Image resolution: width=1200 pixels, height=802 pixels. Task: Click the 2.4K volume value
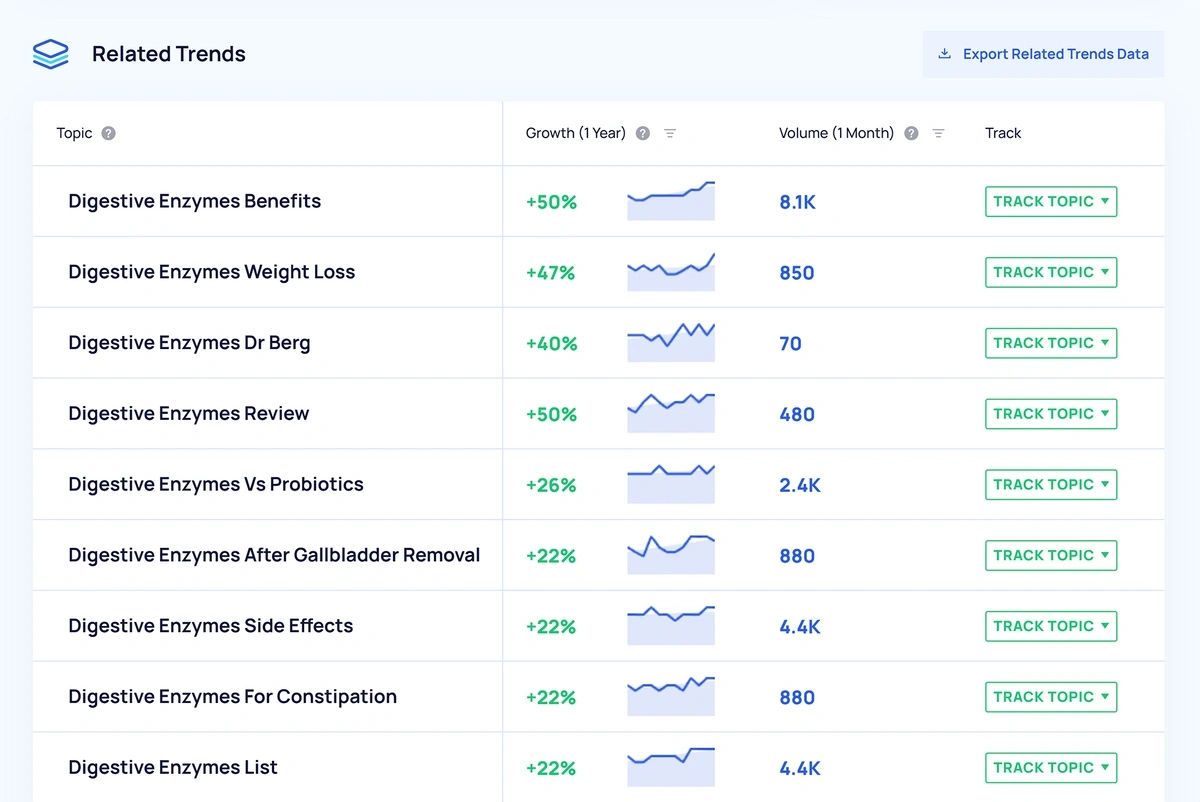click(x=800, y=485)
